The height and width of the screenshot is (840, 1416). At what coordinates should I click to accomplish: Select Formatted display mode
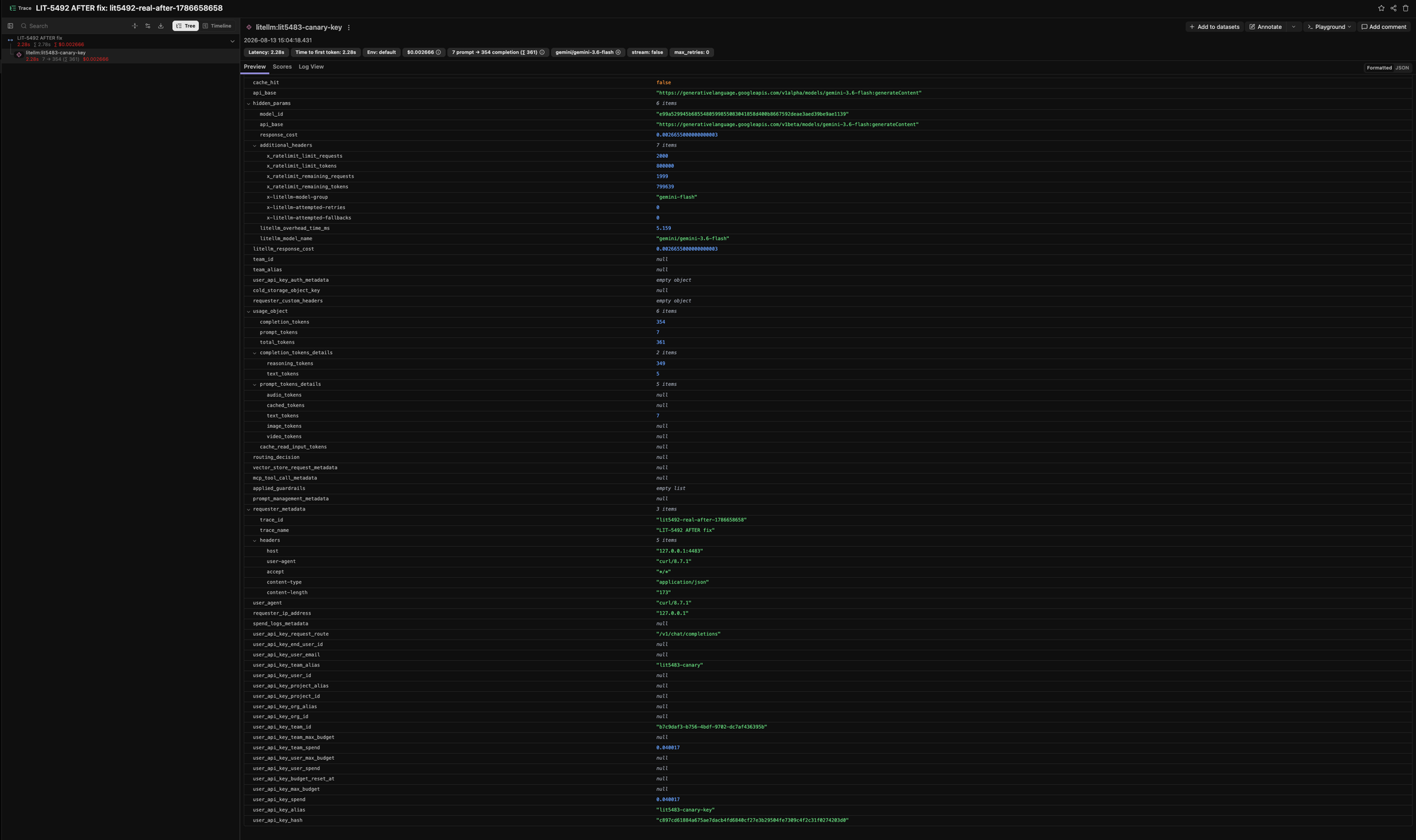(1379, 68)
